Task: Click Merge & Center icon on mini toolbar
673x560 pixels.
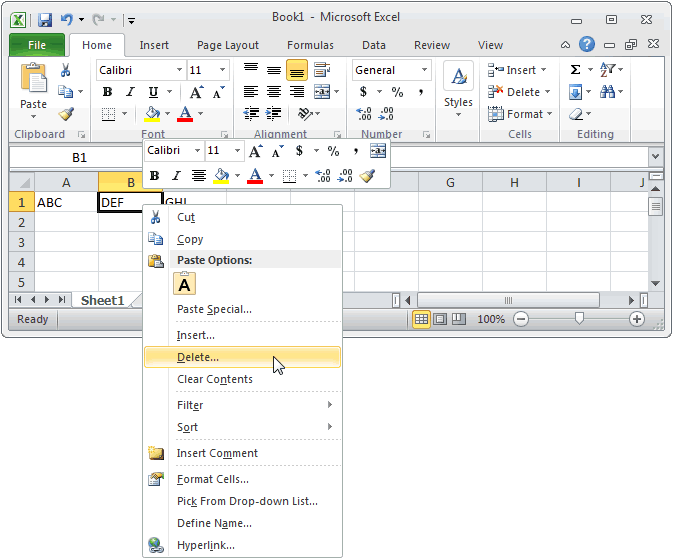Action: coord(378,151)
